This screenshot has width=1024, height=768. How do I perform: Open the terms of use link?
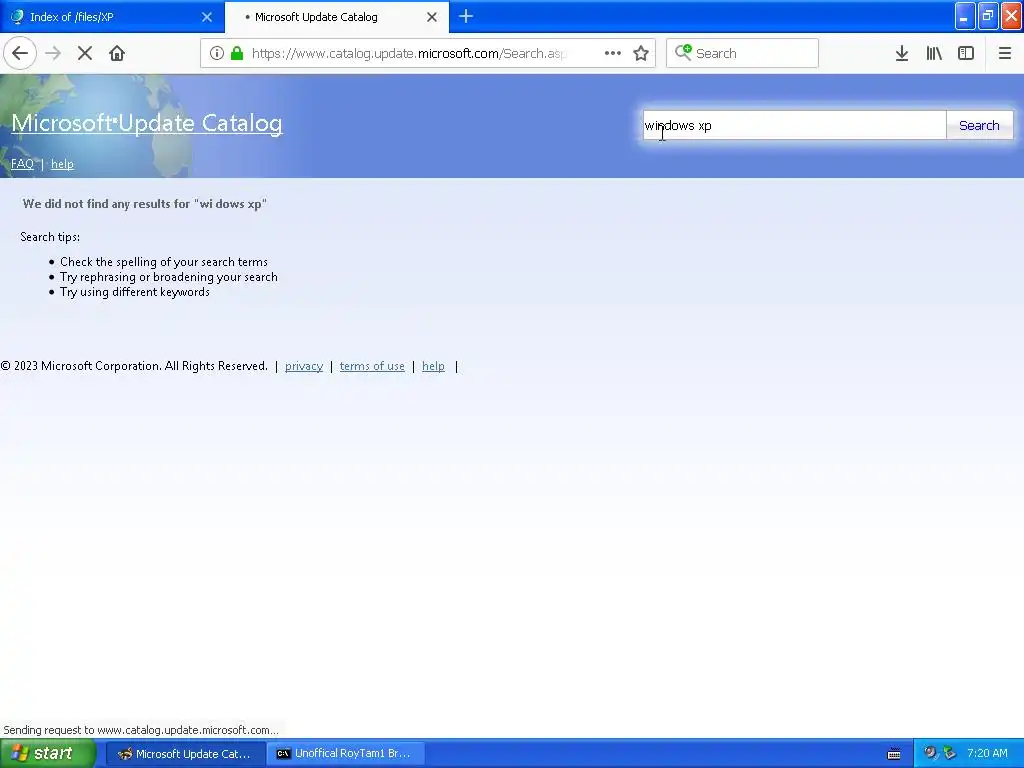372,366
